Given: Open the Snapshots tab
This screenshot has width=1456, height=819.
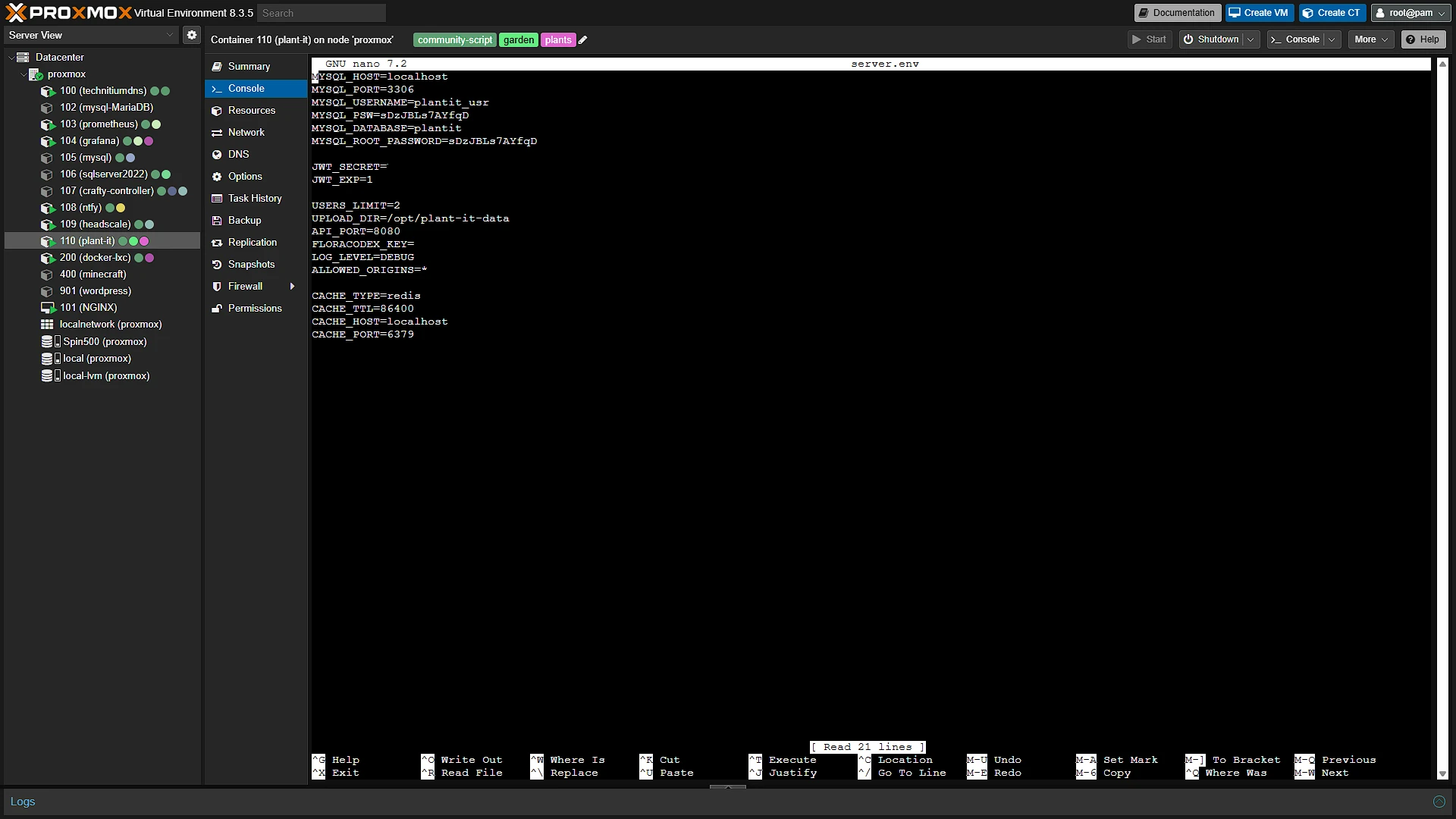Looking at the screenshot, I should point(256,265).
